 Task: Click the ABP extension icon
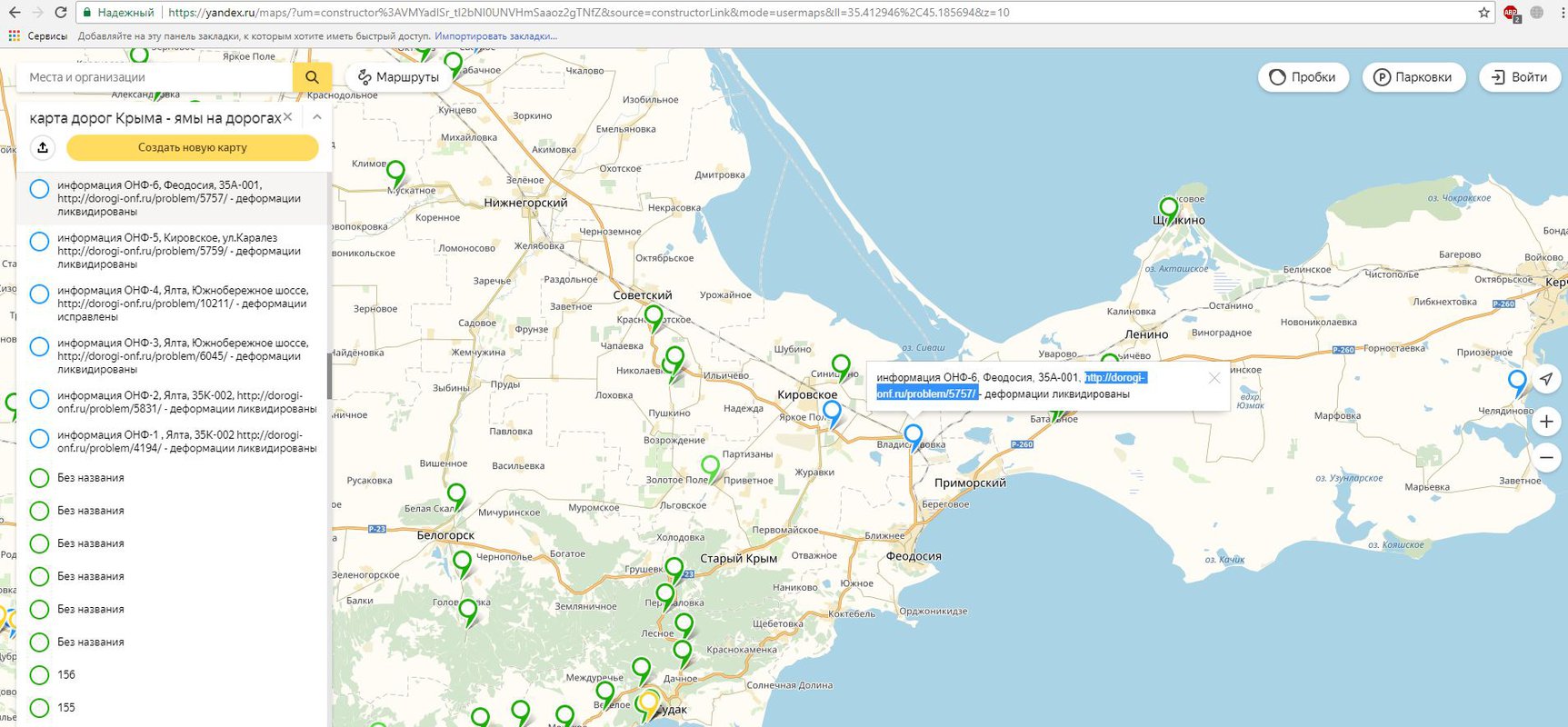click(1511, 13)
